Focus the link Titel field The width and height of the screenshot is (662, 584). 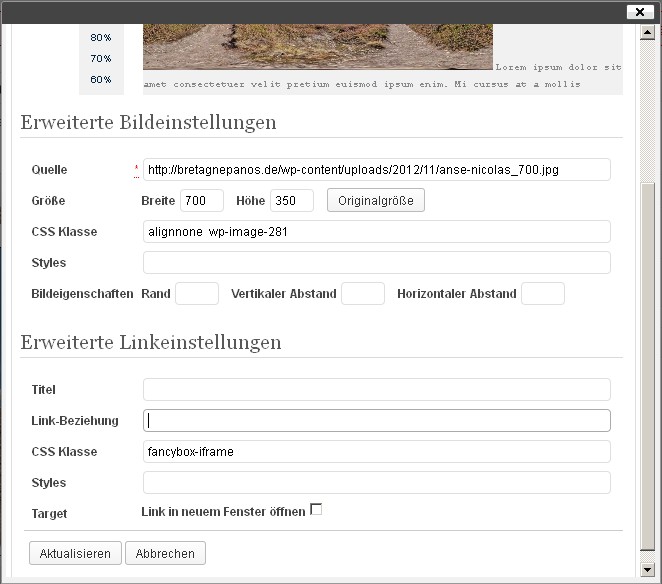376,390
